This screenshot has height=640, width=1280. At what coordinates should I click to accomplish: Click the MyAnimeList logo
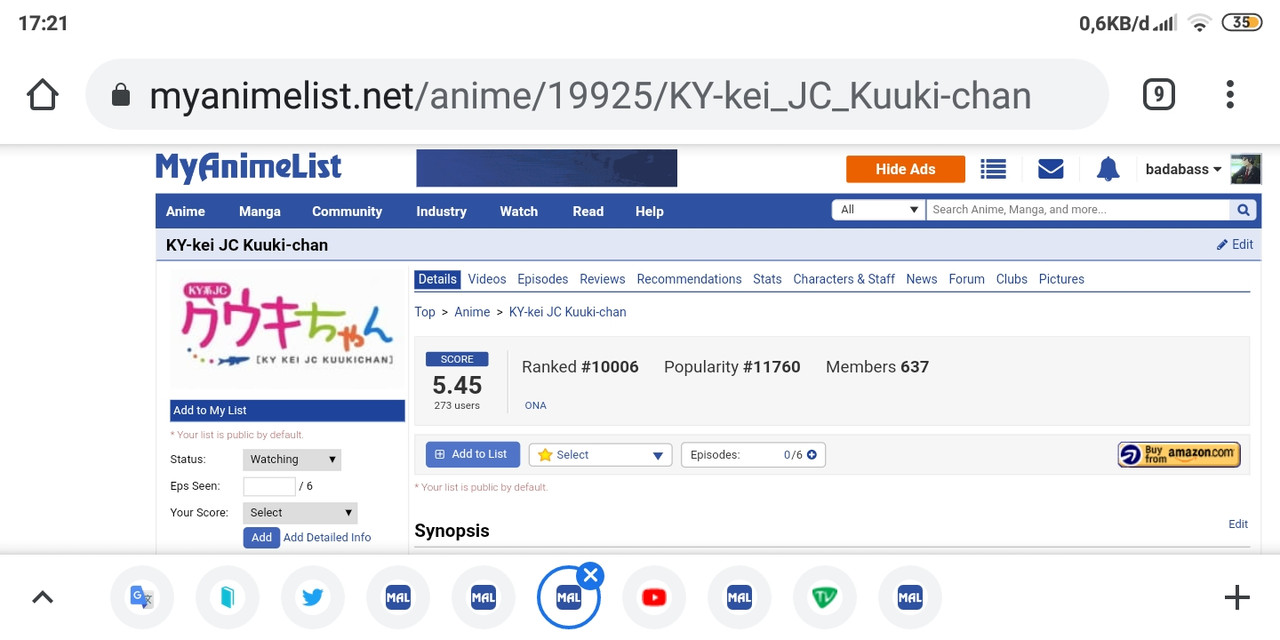click(x=248, y=167)
